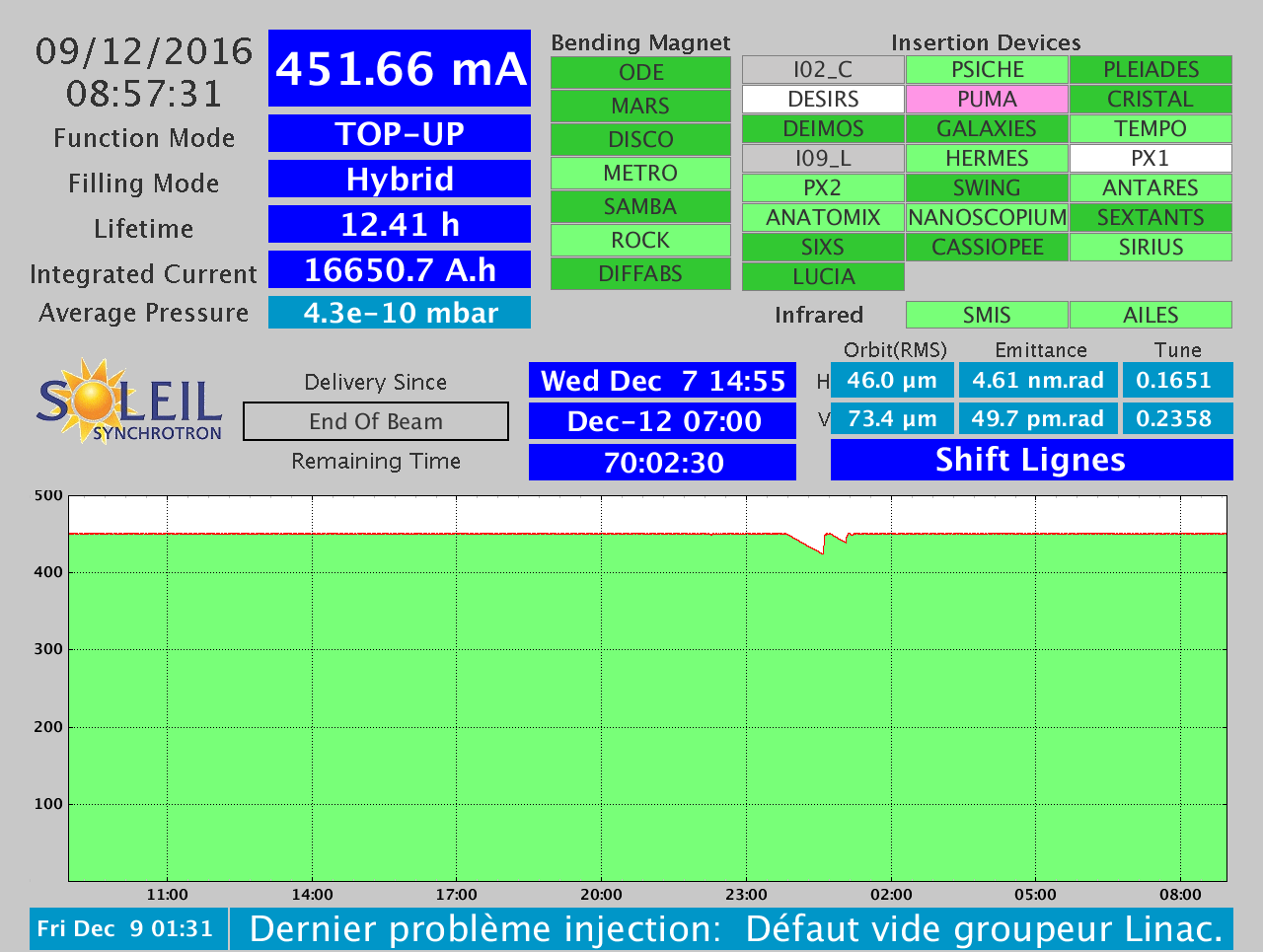Click the PSICHE beamline box
This screenshot has height=952, width=1263.
pyautogui.click(x=987, y=70)
